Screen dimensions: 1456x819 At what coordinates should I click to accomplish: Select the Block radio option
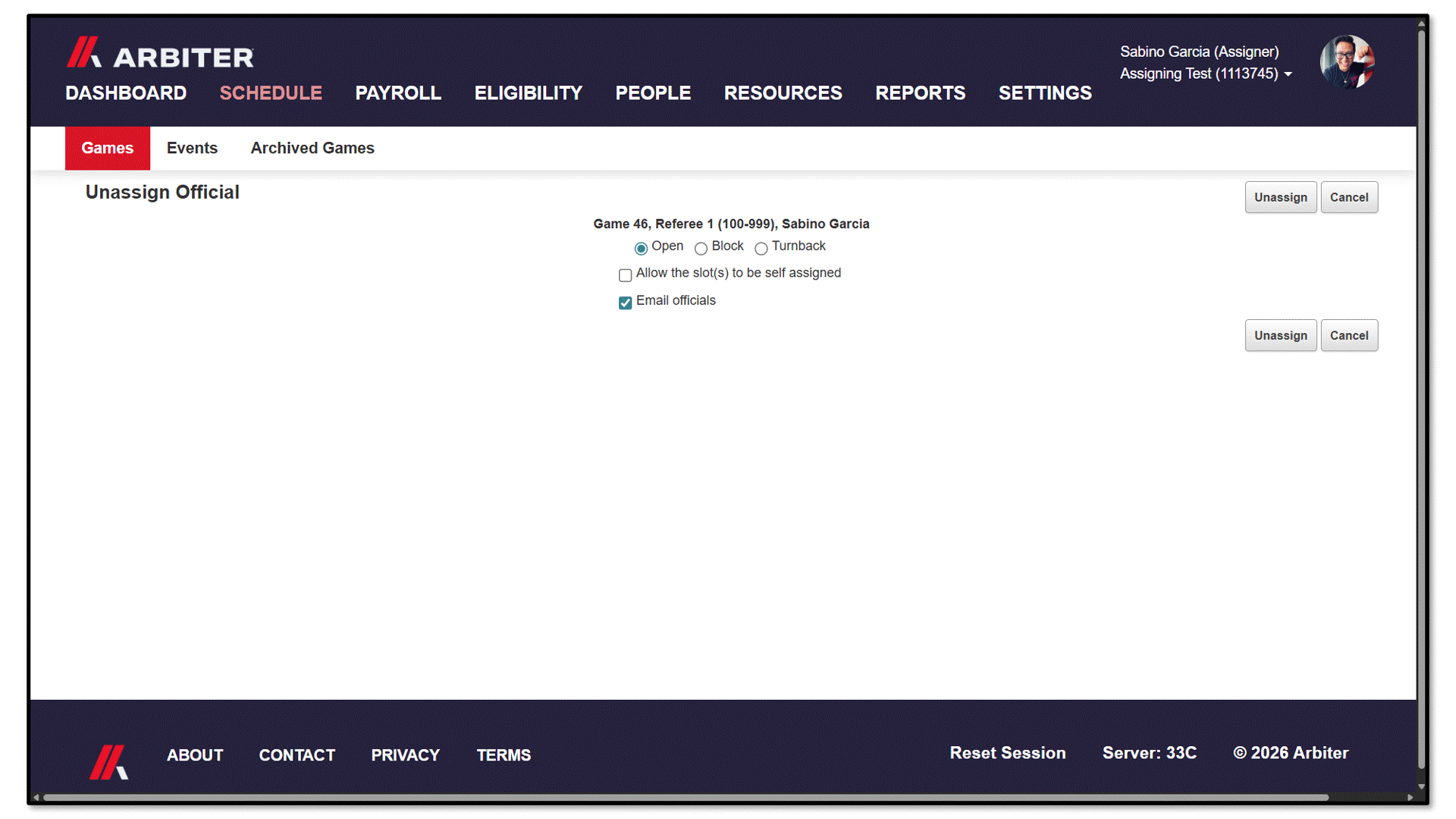(701, 248)
